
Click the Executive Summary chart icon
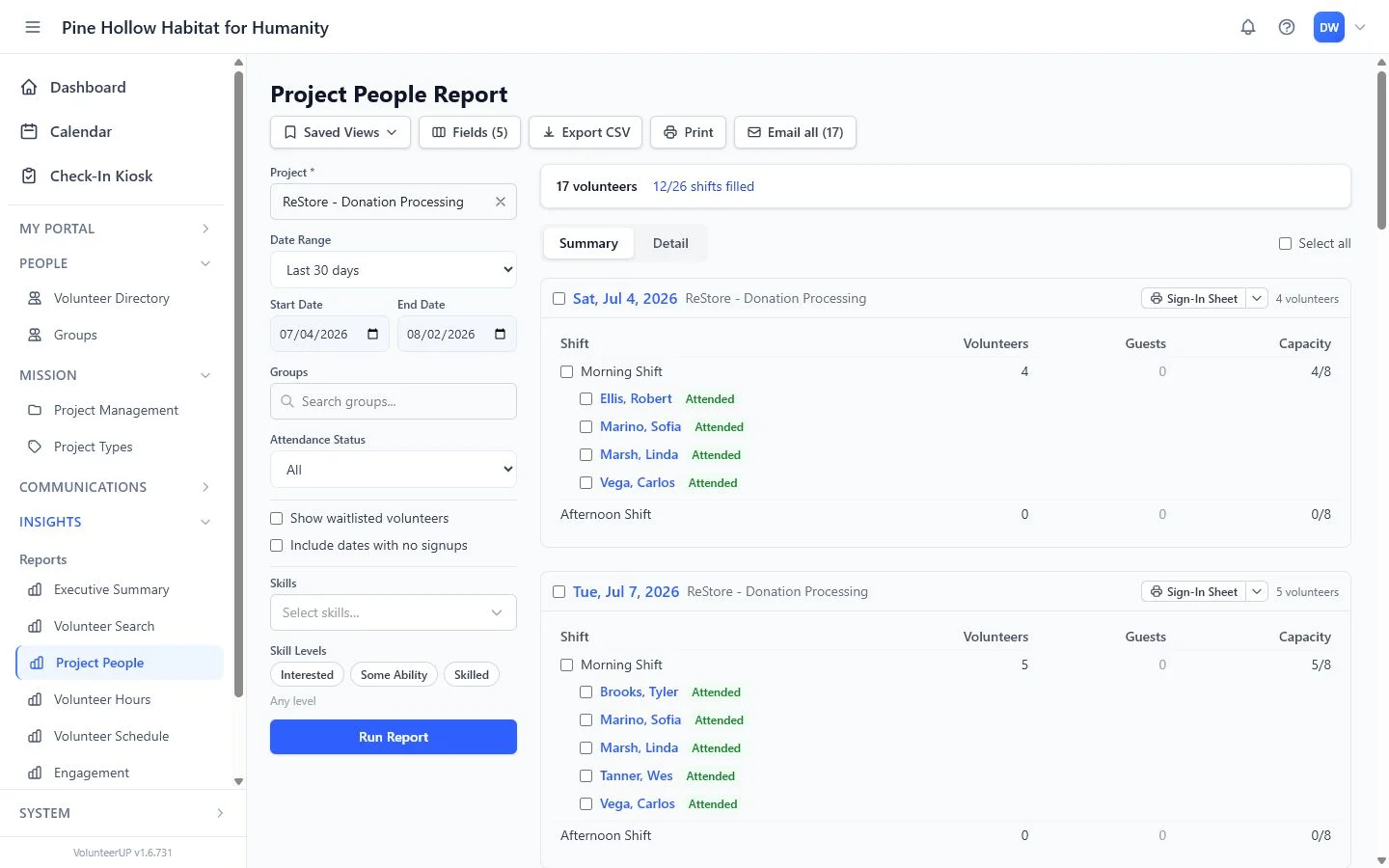click(35, 589)
